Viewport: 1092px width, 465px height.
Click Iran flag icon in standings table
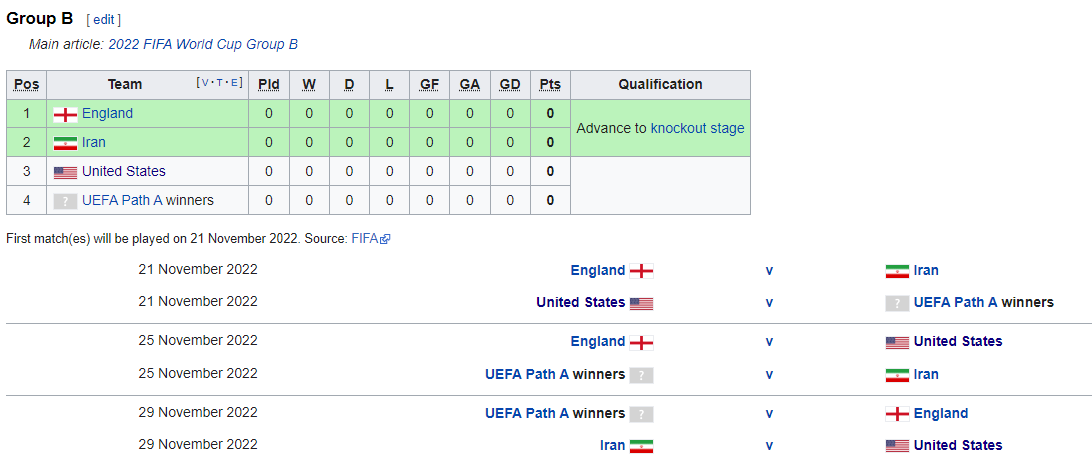[x=65, y=143]
